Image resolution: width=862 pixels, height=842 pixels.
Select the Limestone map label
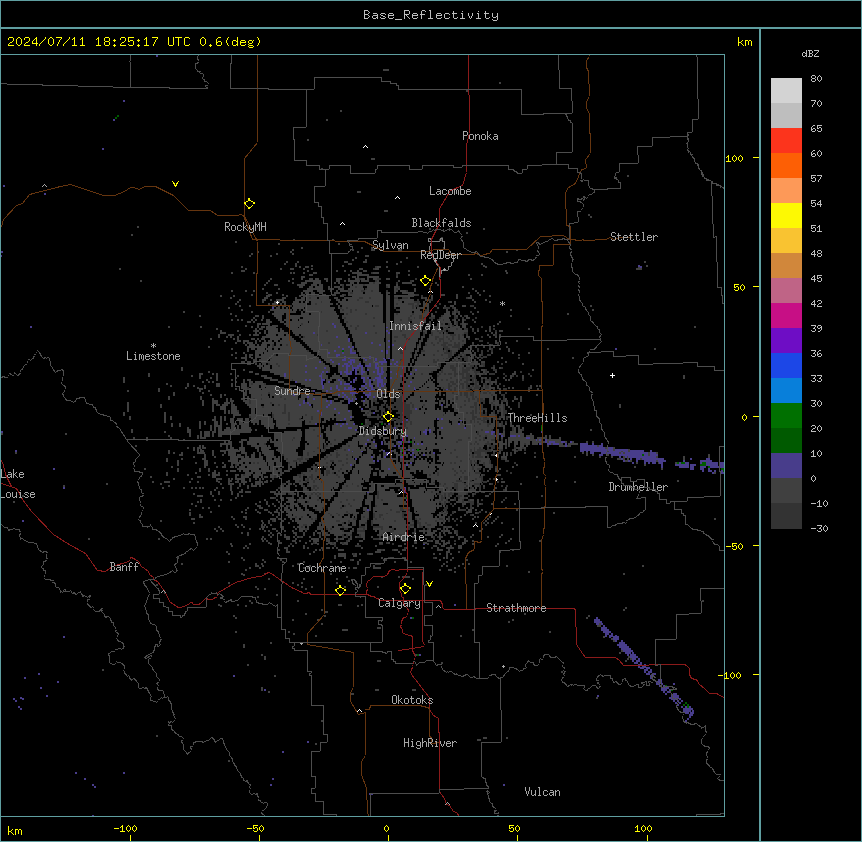click(153, 356)
